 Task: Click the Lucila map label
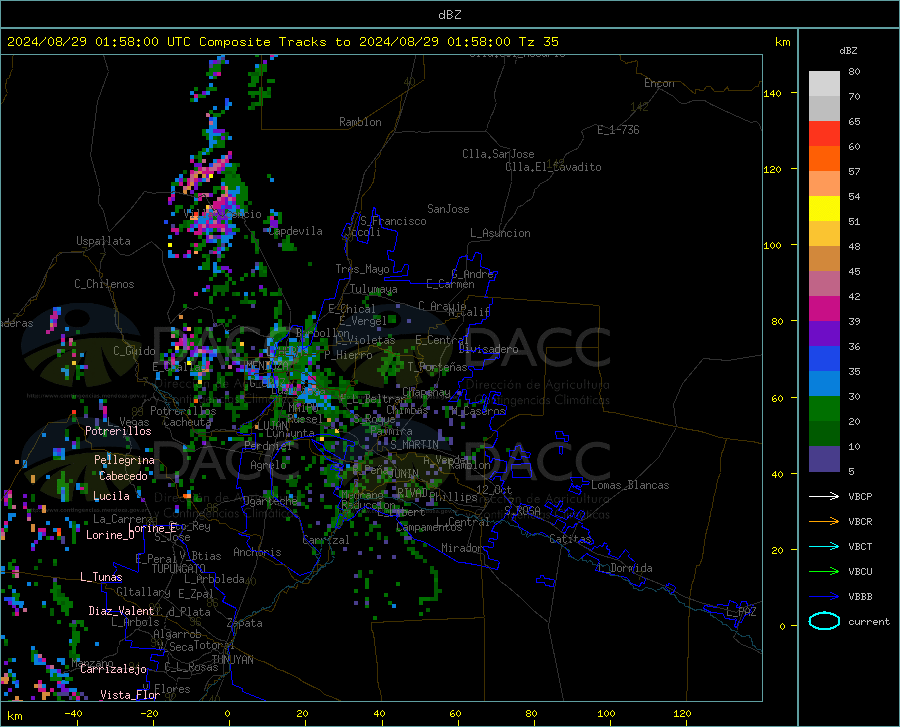pyautogui.click(x=111, y=496)
